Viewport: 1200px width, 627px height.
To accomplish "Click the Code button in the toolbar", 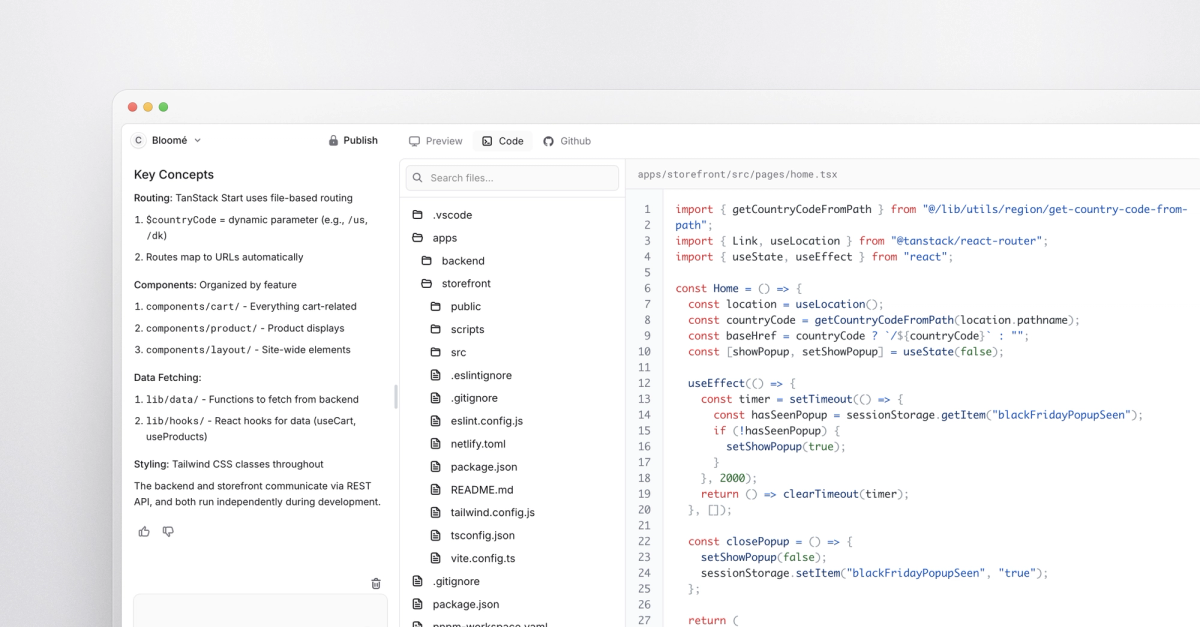I will click(502, 141).
